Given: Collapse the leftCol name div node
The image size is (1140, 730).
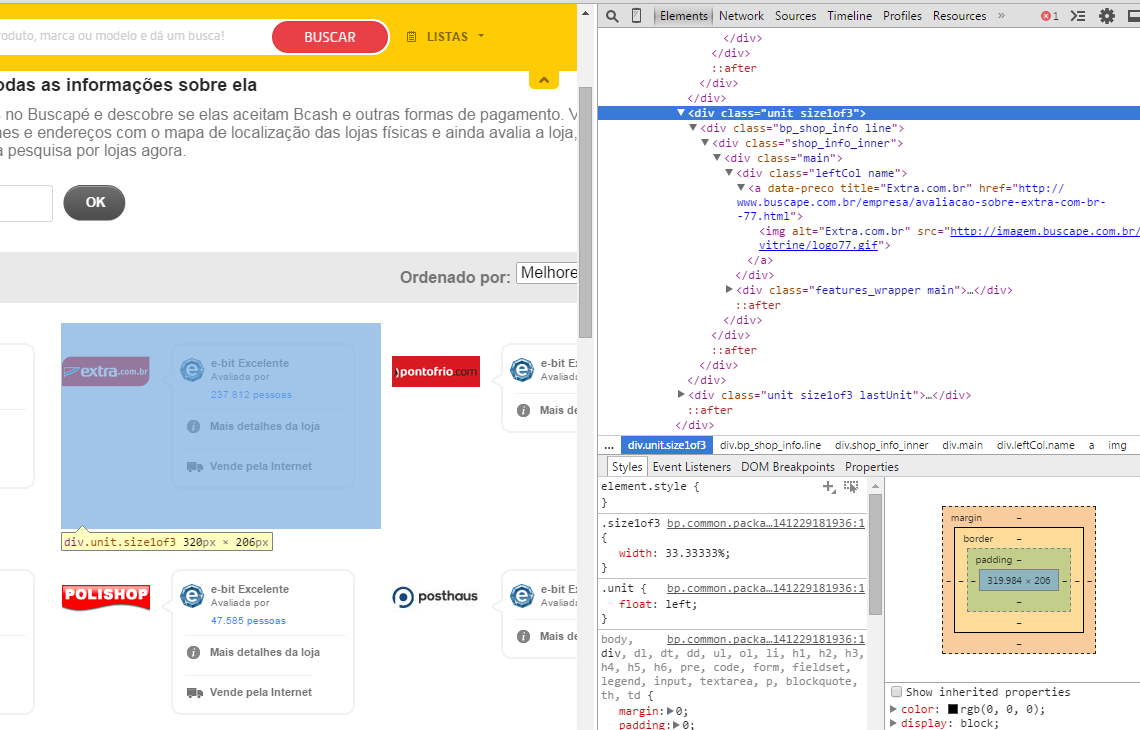Looking at the screenshot, I should tap(728, 173).
